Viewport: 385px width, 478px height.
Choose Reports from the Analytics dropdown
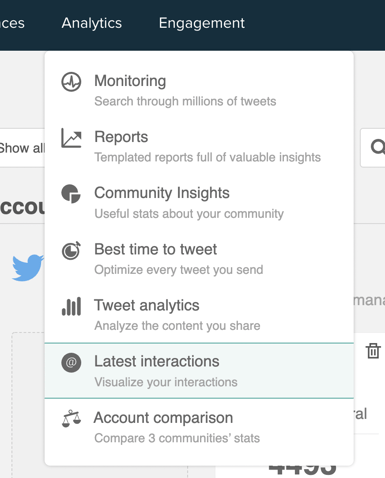point(199,147)
